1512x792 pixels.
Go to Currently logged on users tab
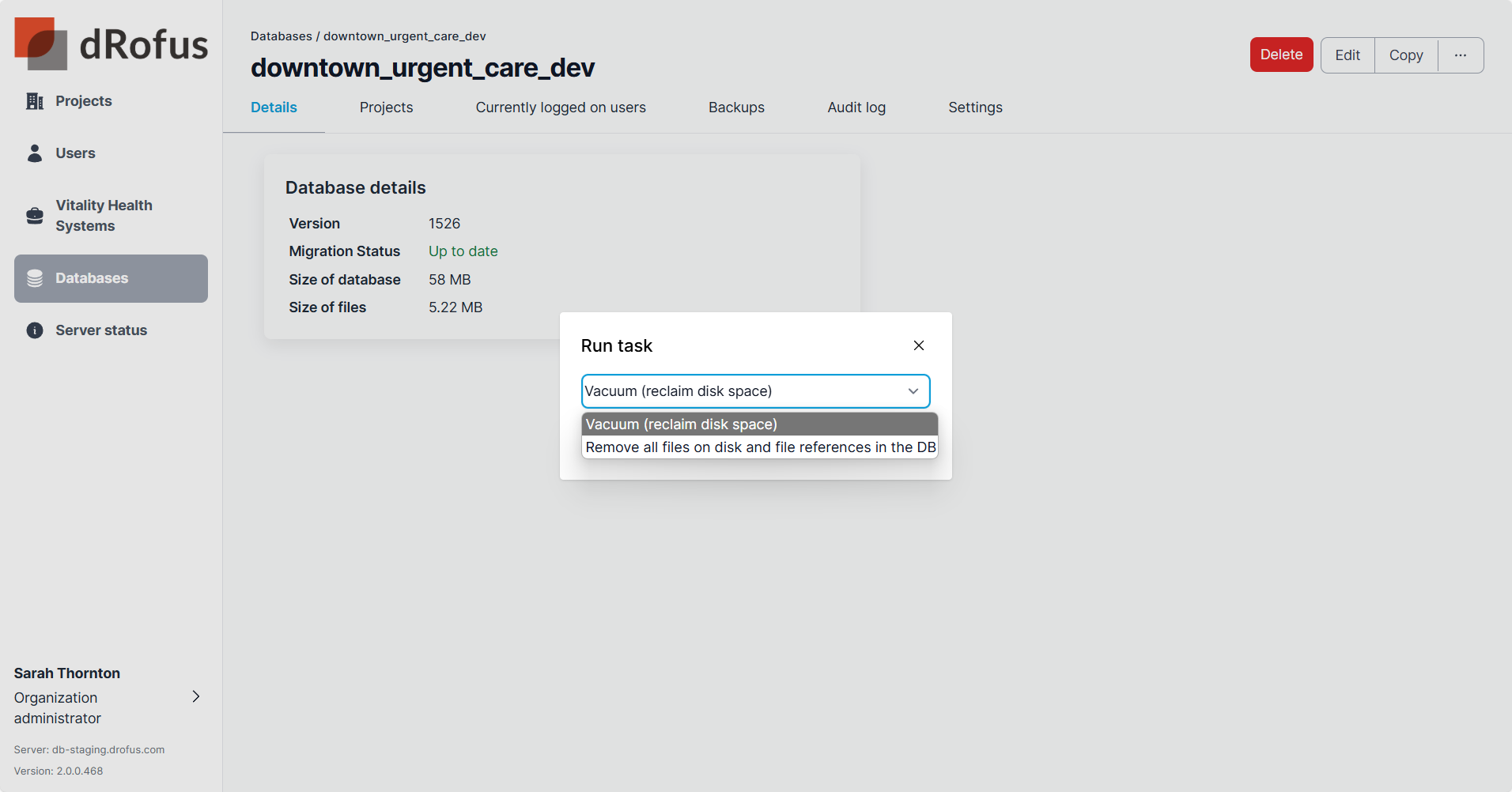click(x=560, y=107)
